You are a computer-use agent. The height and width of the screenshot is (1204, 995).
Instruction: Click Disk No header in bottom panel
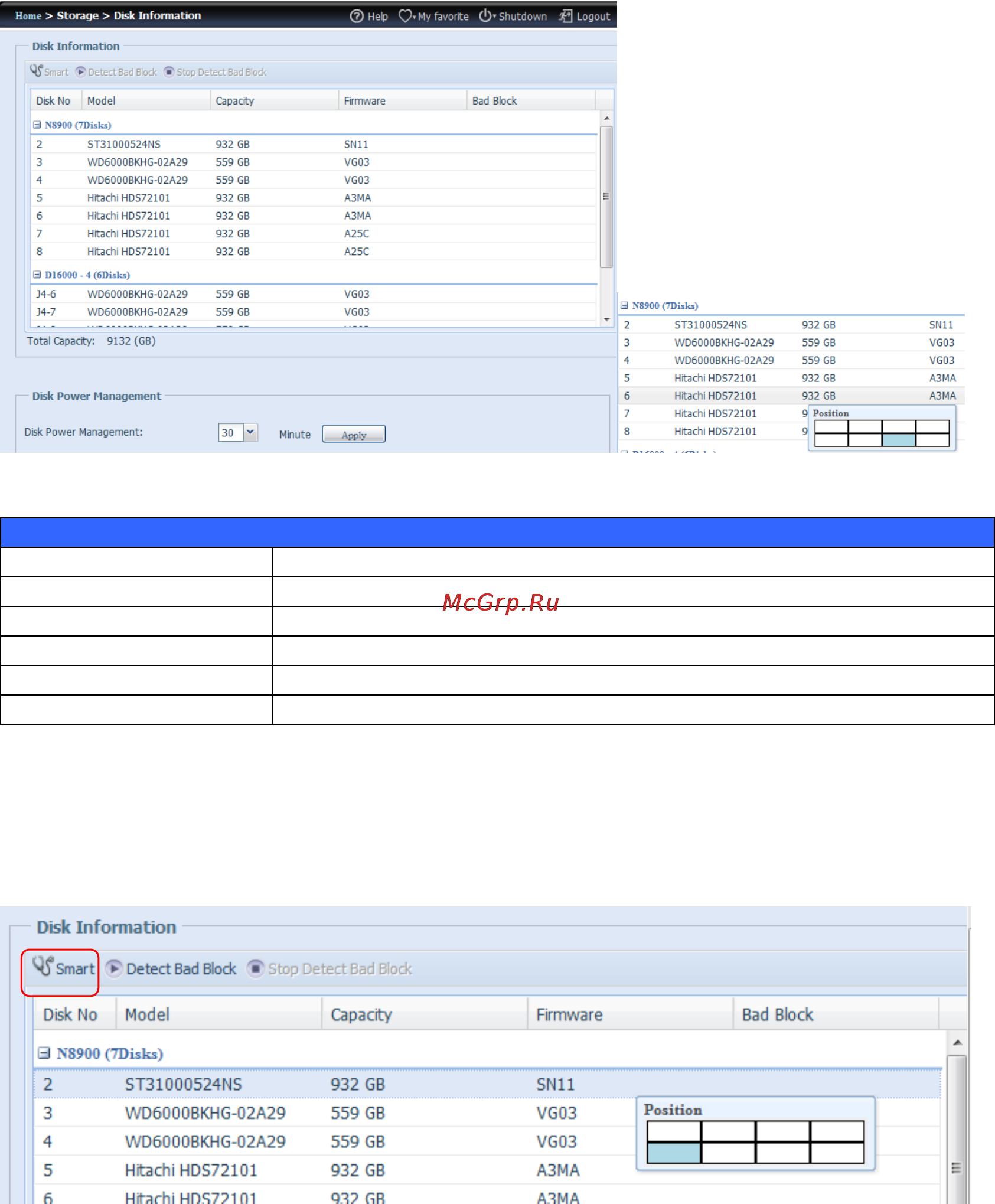[x=75, y=1014]
